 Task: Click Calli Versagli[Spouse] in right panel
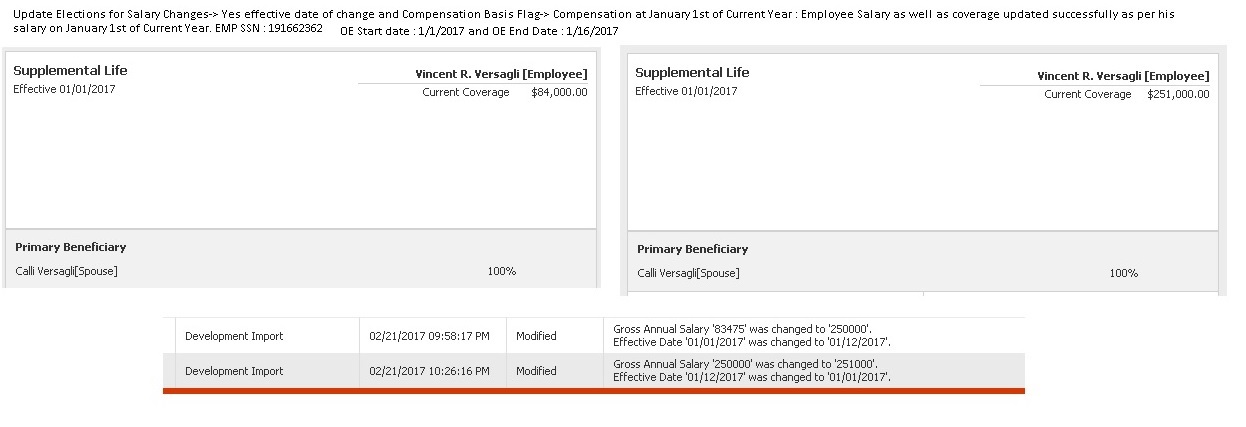[x=688, y=273]
